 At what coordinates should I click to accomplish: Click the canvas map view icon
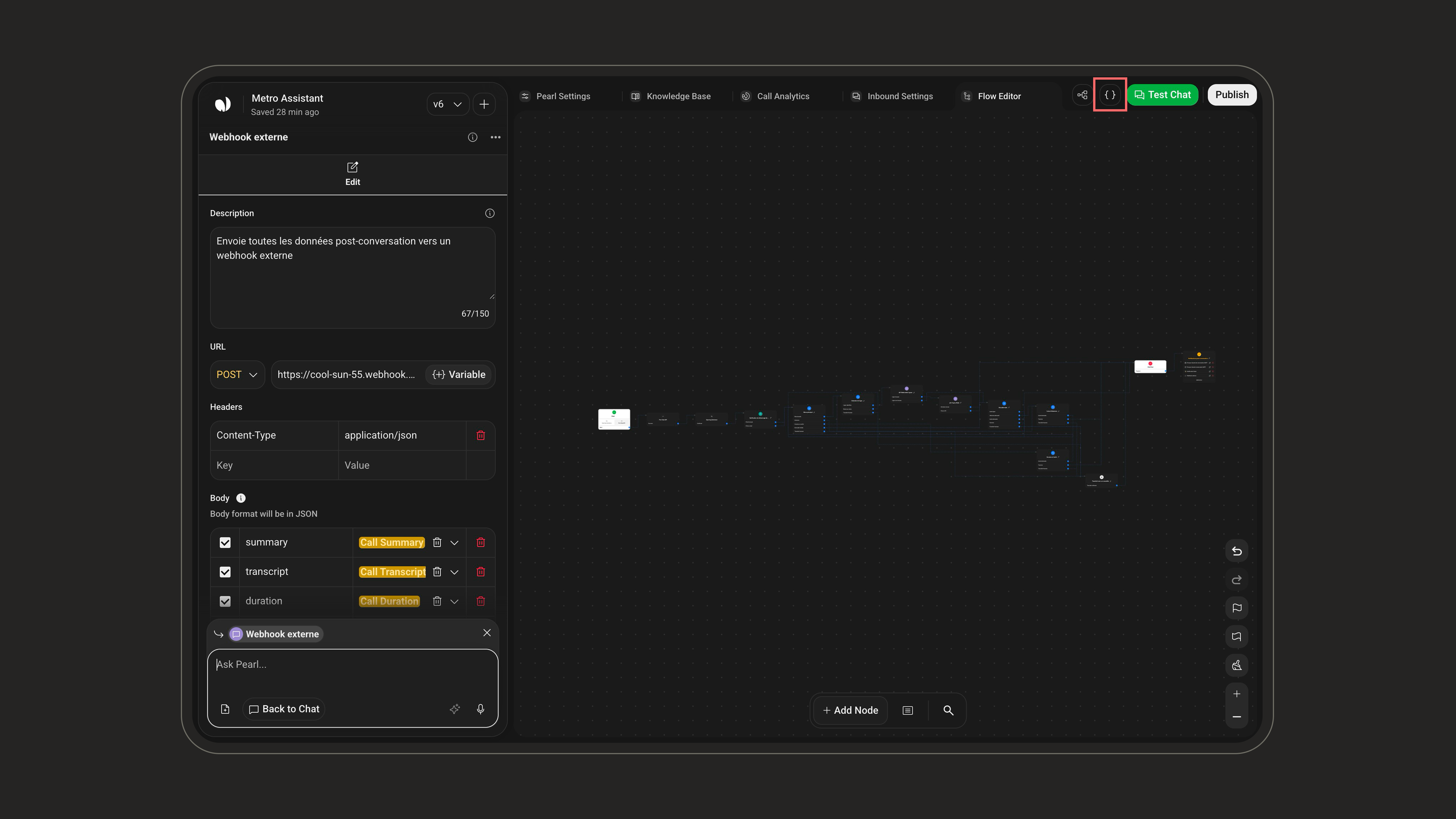pyautogui.click(x=1237, y=637)
